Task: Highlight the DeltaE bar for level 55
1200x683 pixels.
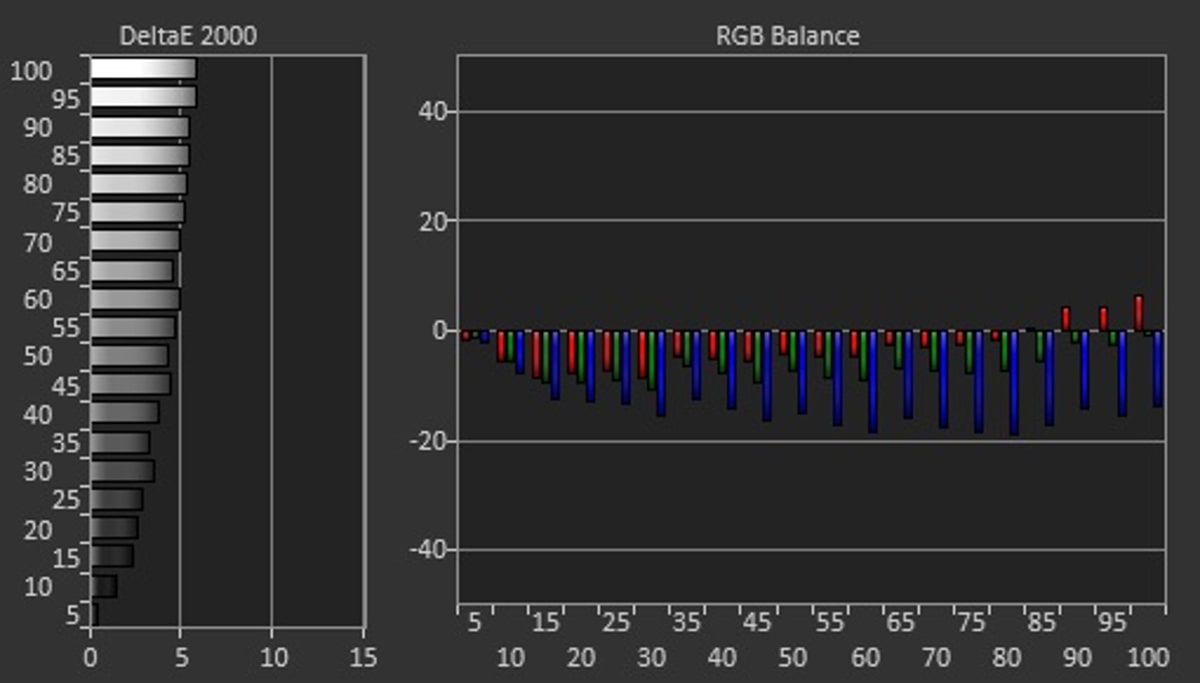Action: [x=133, y=327]
